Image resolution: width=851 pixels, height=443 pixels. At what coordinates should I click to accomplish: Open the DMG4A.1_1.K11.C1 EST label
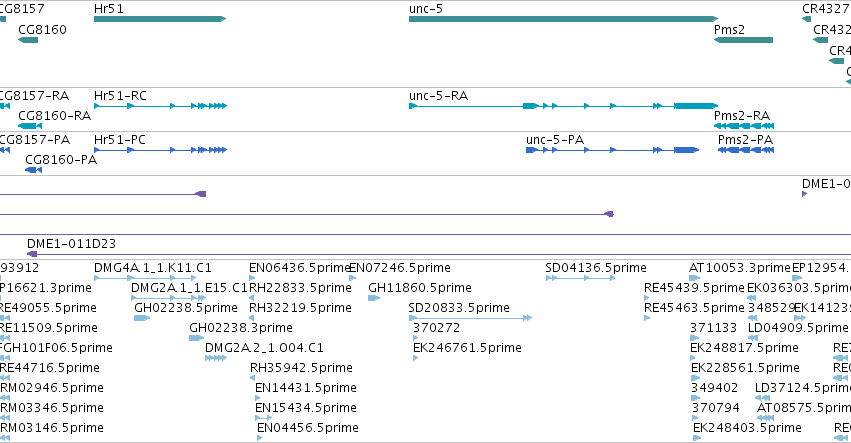[x=153, y=268]
